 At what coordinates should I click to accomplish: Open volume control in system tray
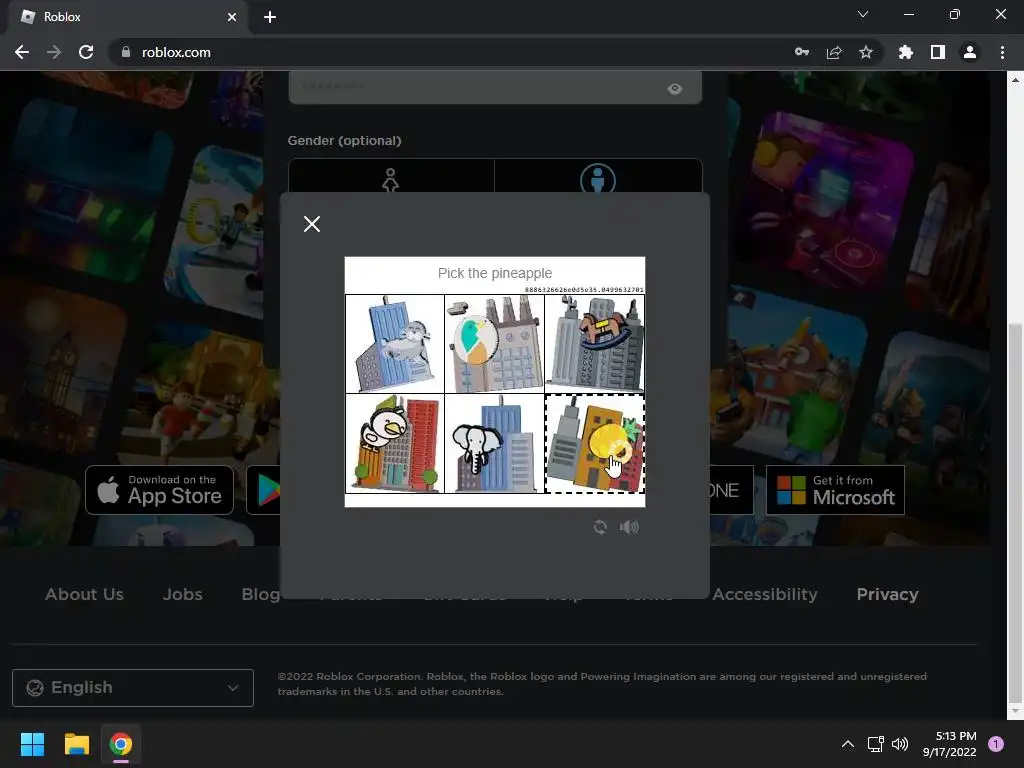tap(900, 744)
